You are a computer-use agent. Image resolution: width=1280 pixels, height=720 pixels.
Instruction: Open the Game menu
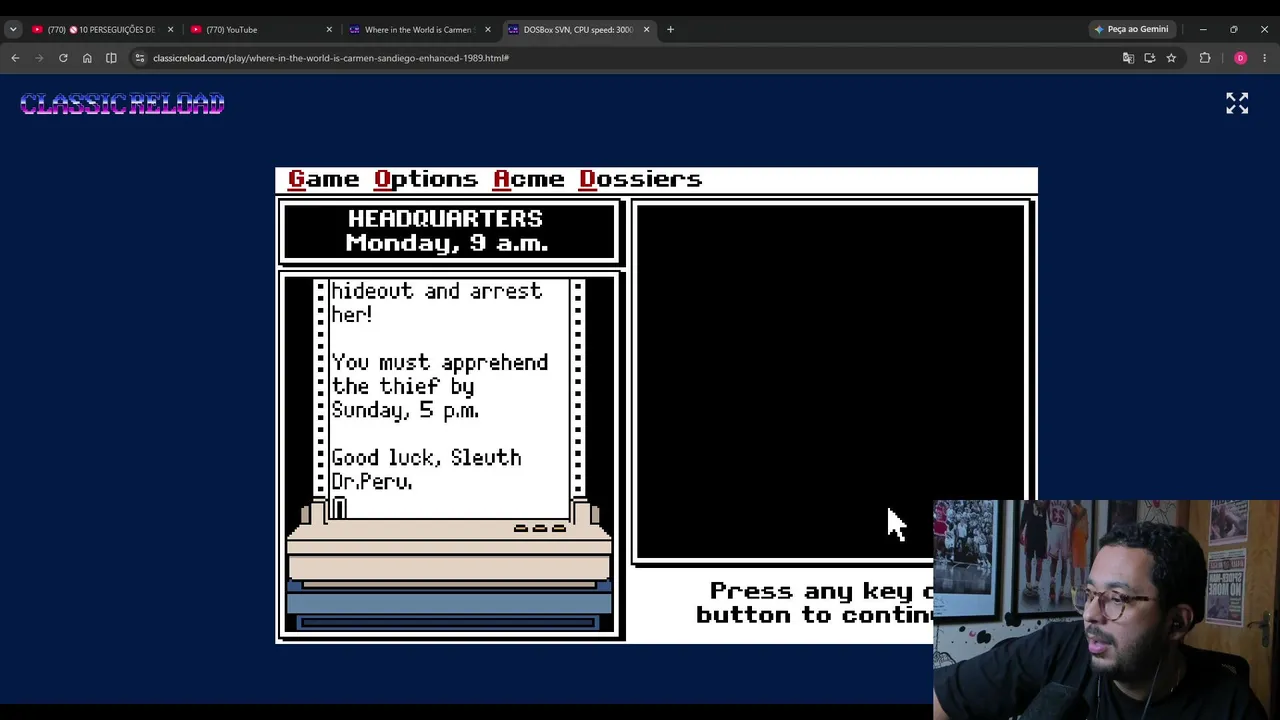pos(323,179)
